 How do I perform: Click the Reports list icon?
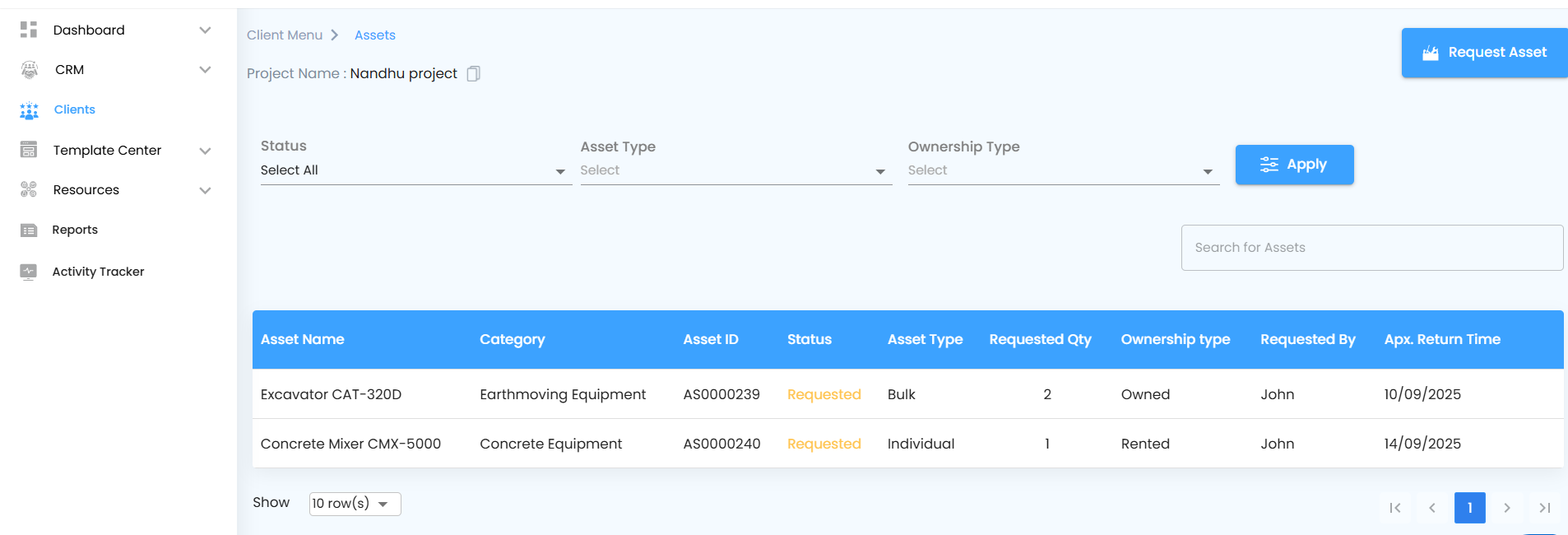coord(29,230)
